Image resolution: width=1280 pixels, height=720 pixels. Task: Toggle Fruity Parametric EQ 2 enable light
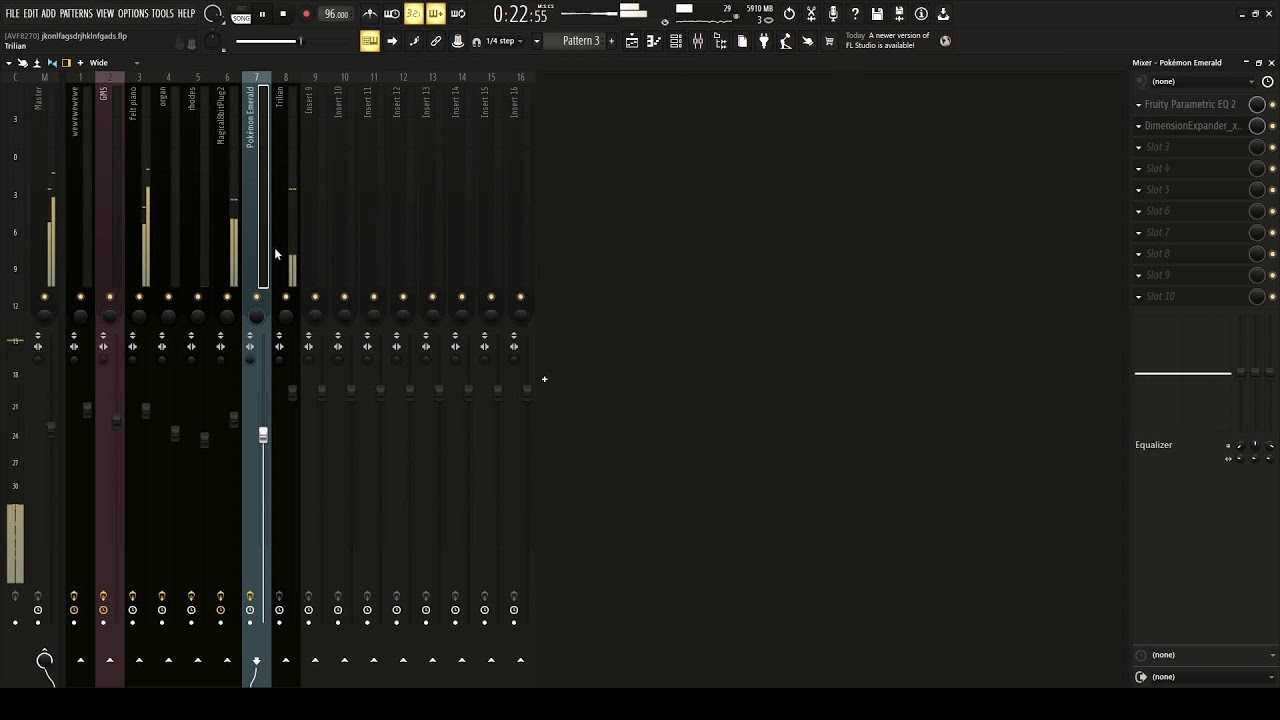(1272, 105)
